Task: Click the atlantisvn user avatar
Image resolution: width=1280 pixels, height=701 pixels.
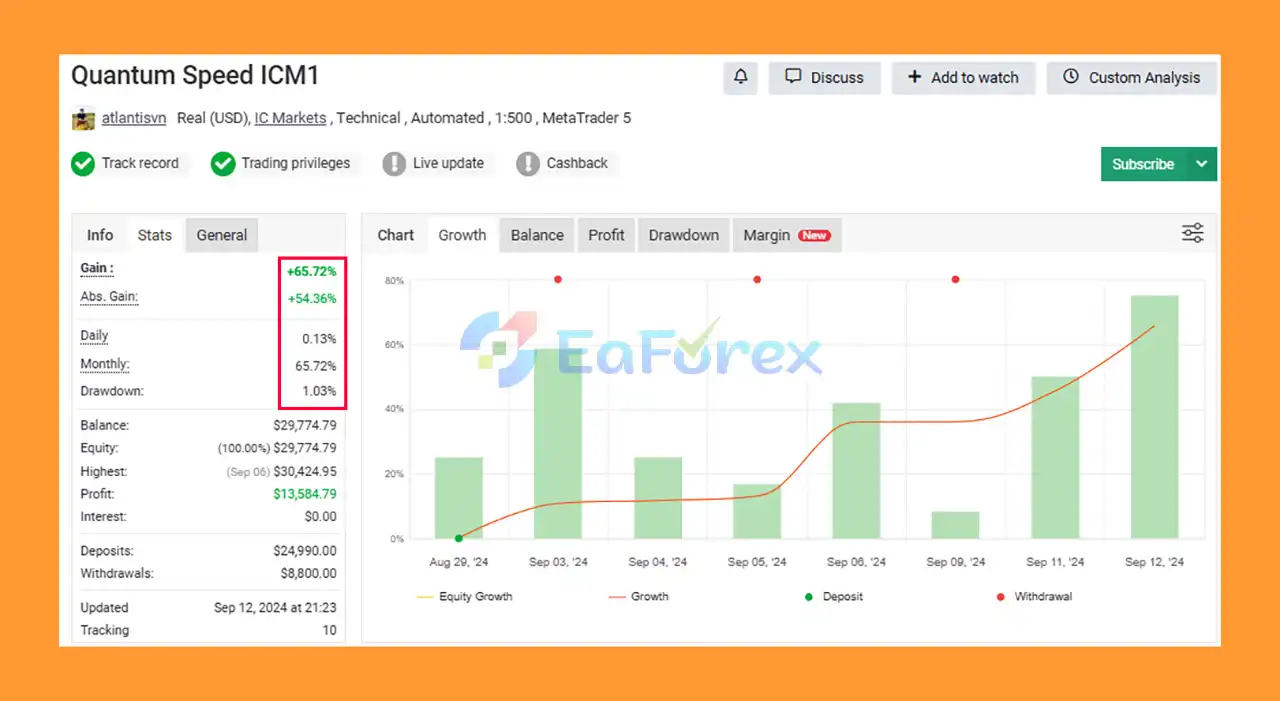Action: click(83, 119)
